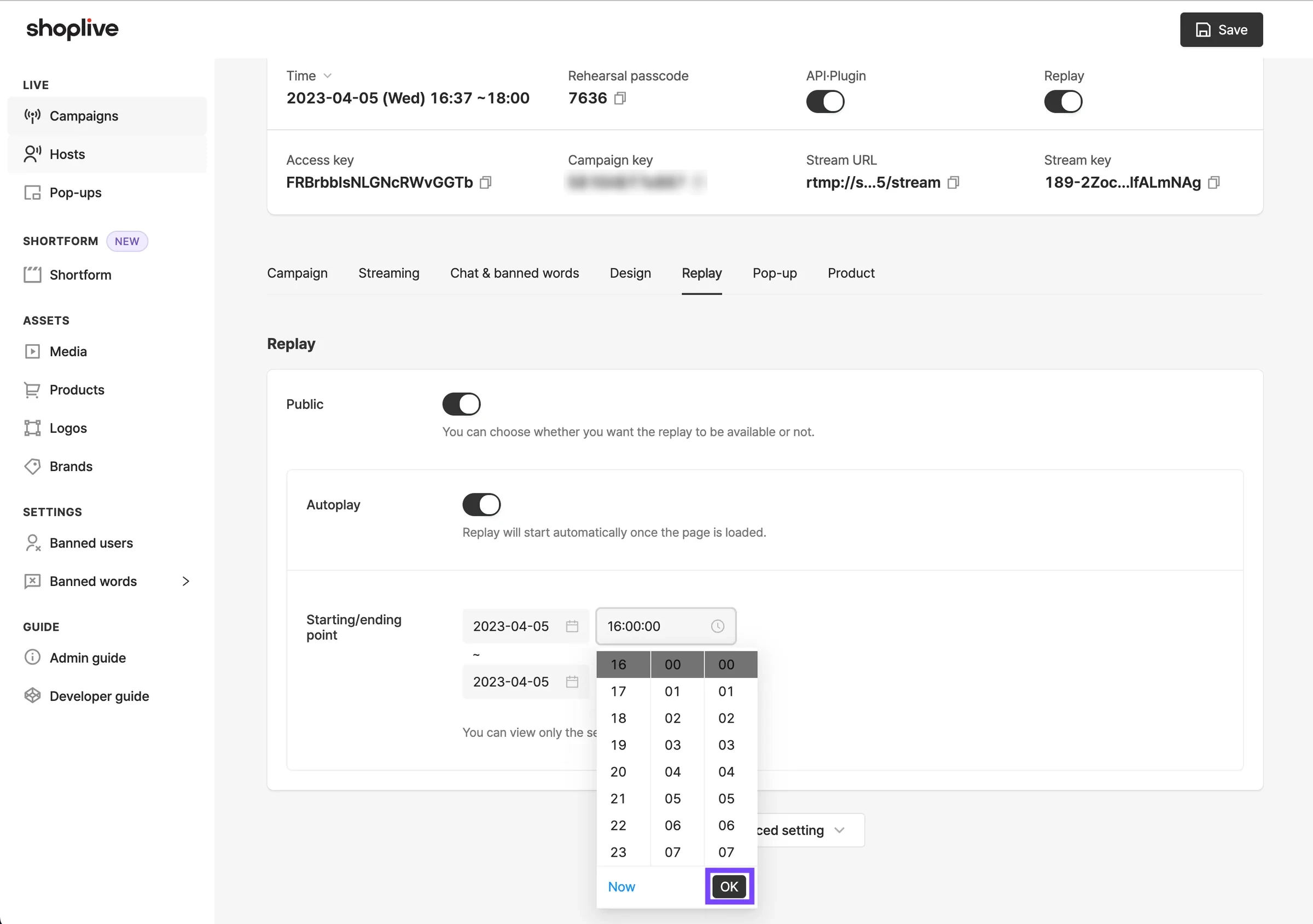This screenshot has width=1313, height=924.
Task: Confirm time with the OK button
Action: (x=729, y=887)
